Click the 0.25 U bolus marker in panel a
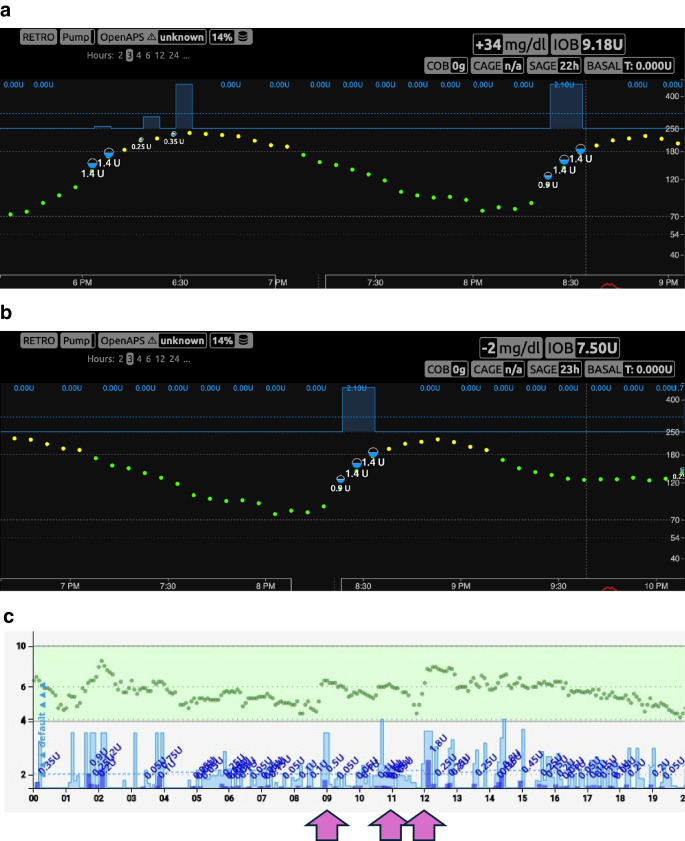The image size is (685, 841). click(x=141, y=140)
